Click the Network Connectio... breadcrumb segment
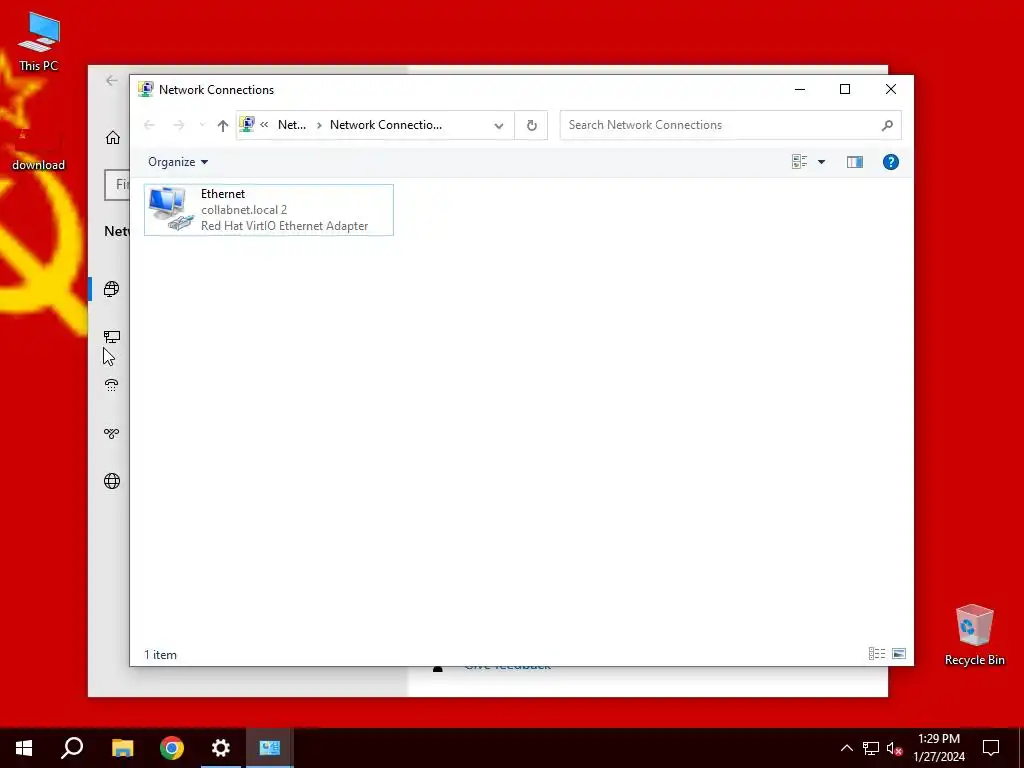This screenshot has height=768, width=1024. [x=385, y=125]
